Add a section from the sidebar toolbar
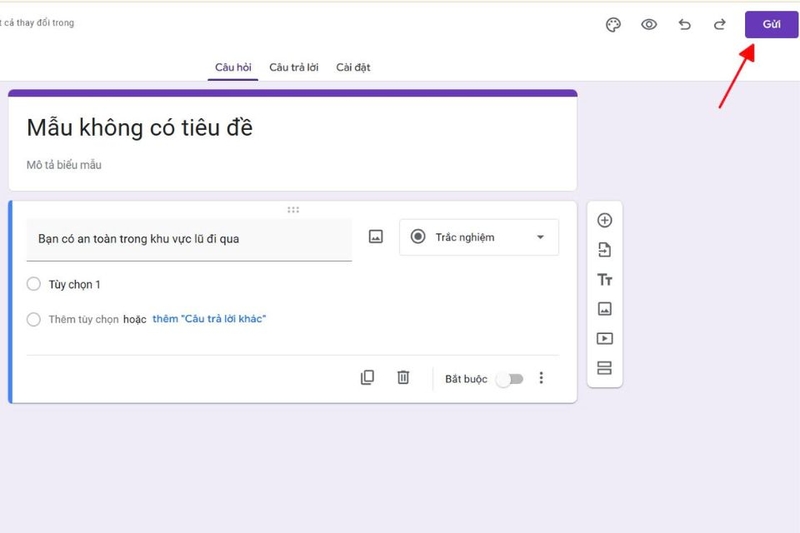The width and height of the screenshot is (800, 533). click(605, 368)
